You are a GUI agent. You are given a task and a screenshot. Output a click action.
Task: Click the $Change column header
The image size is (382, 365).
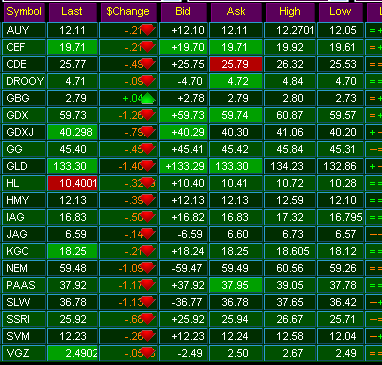coord(128,12)
